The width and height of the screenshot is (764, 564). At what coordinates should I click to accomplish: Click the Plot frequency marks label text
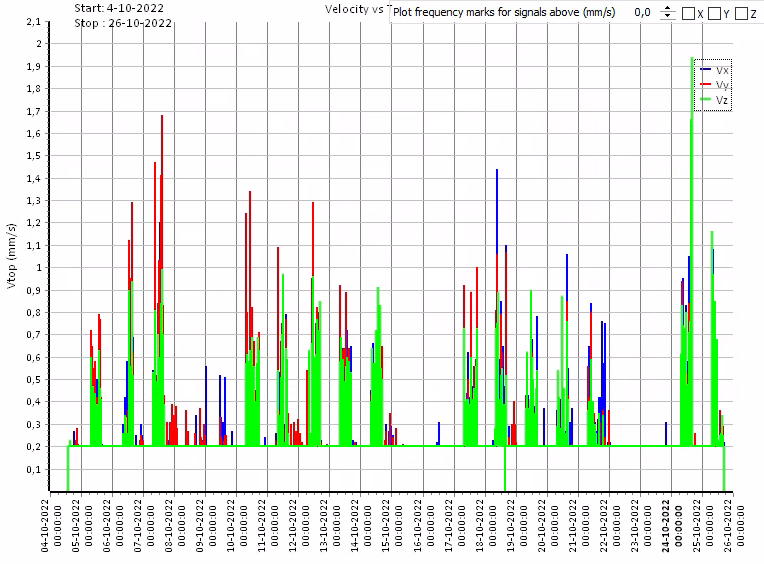[x=505, y=13]
